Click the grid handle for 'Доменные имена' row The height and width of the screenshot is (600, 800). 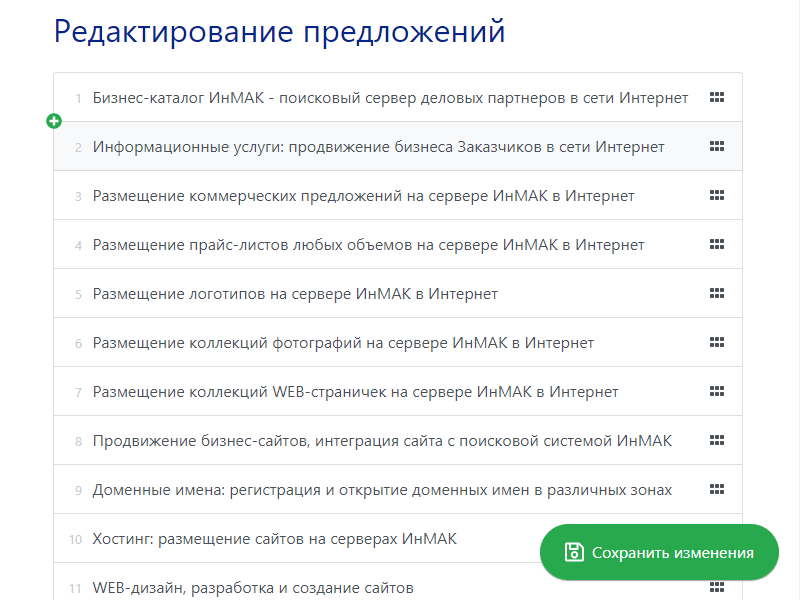coord(716,490)
